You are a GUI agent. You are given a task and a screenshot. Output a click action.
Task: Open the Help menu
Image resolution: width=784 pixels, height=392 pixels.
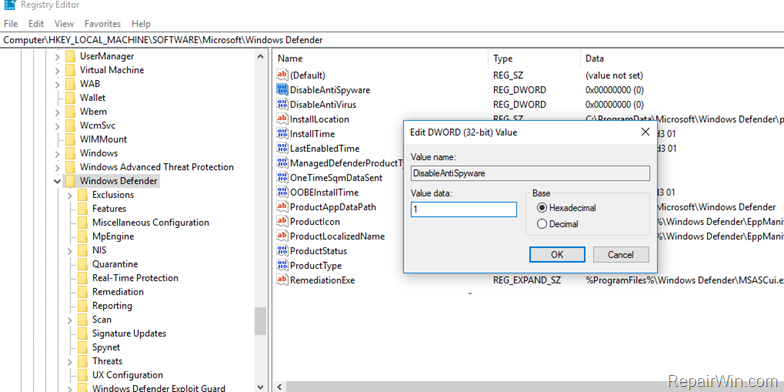141,24
